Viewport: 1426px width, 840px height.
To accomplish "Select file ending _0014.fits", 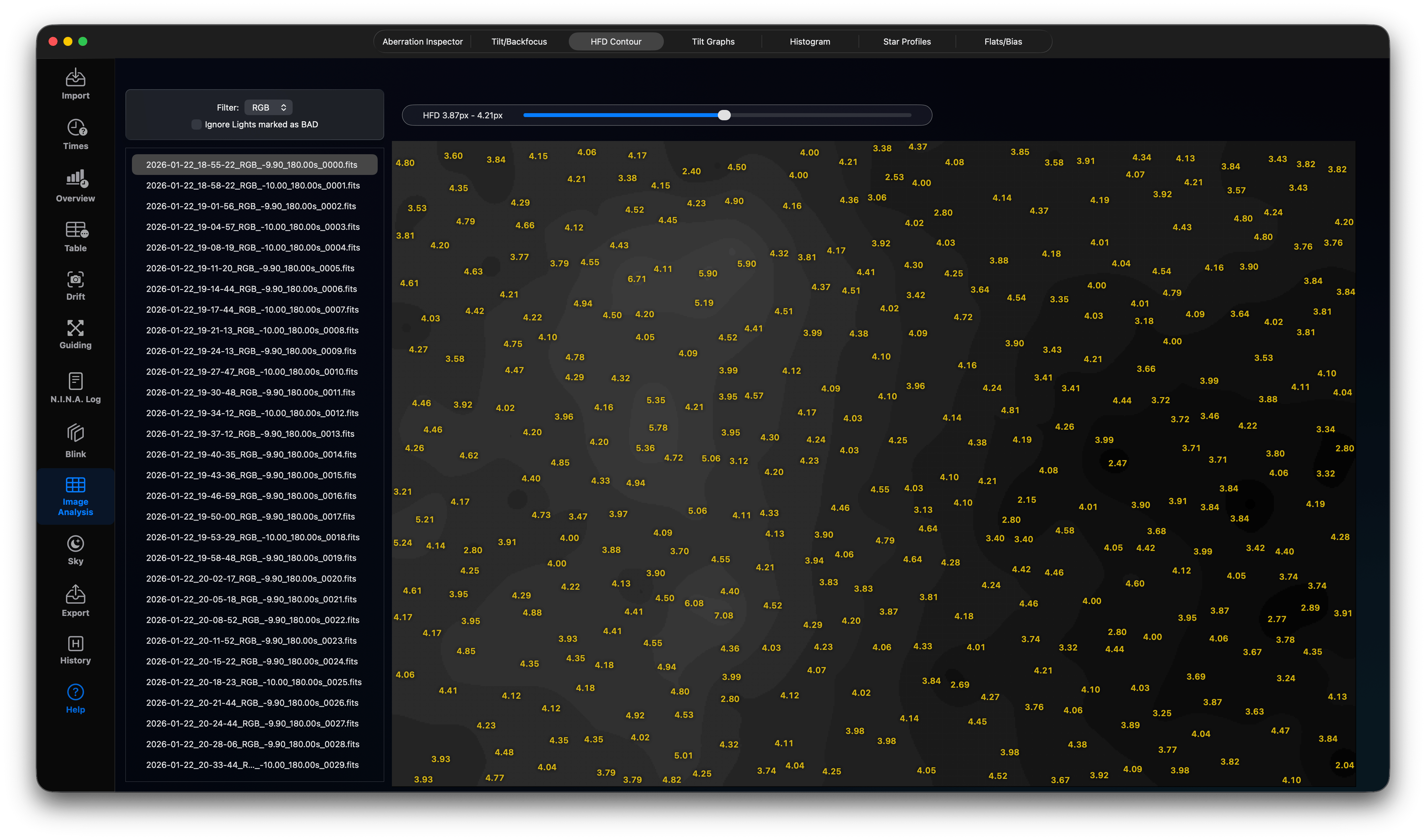I will point(255,455).
